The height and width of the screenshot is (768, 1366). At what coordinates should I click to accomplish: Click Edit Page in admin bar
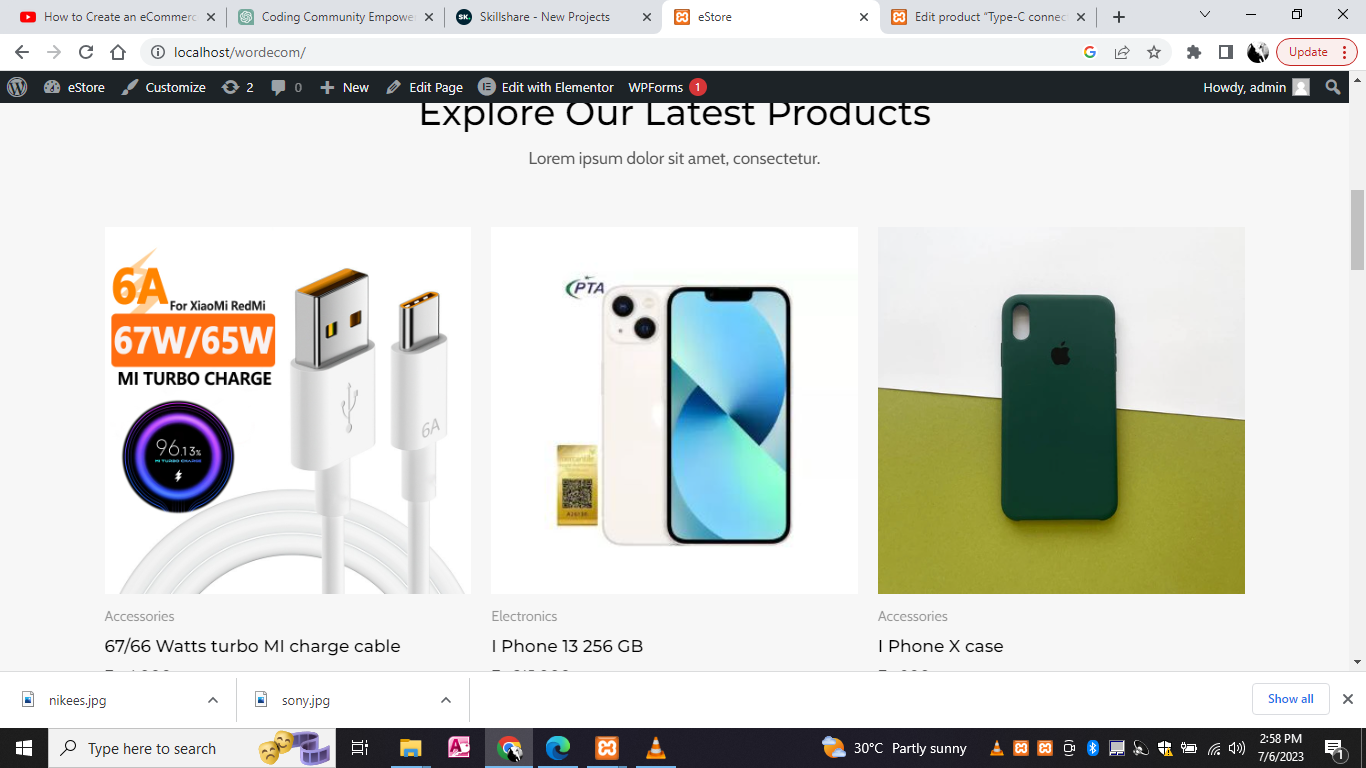(424, 87)
